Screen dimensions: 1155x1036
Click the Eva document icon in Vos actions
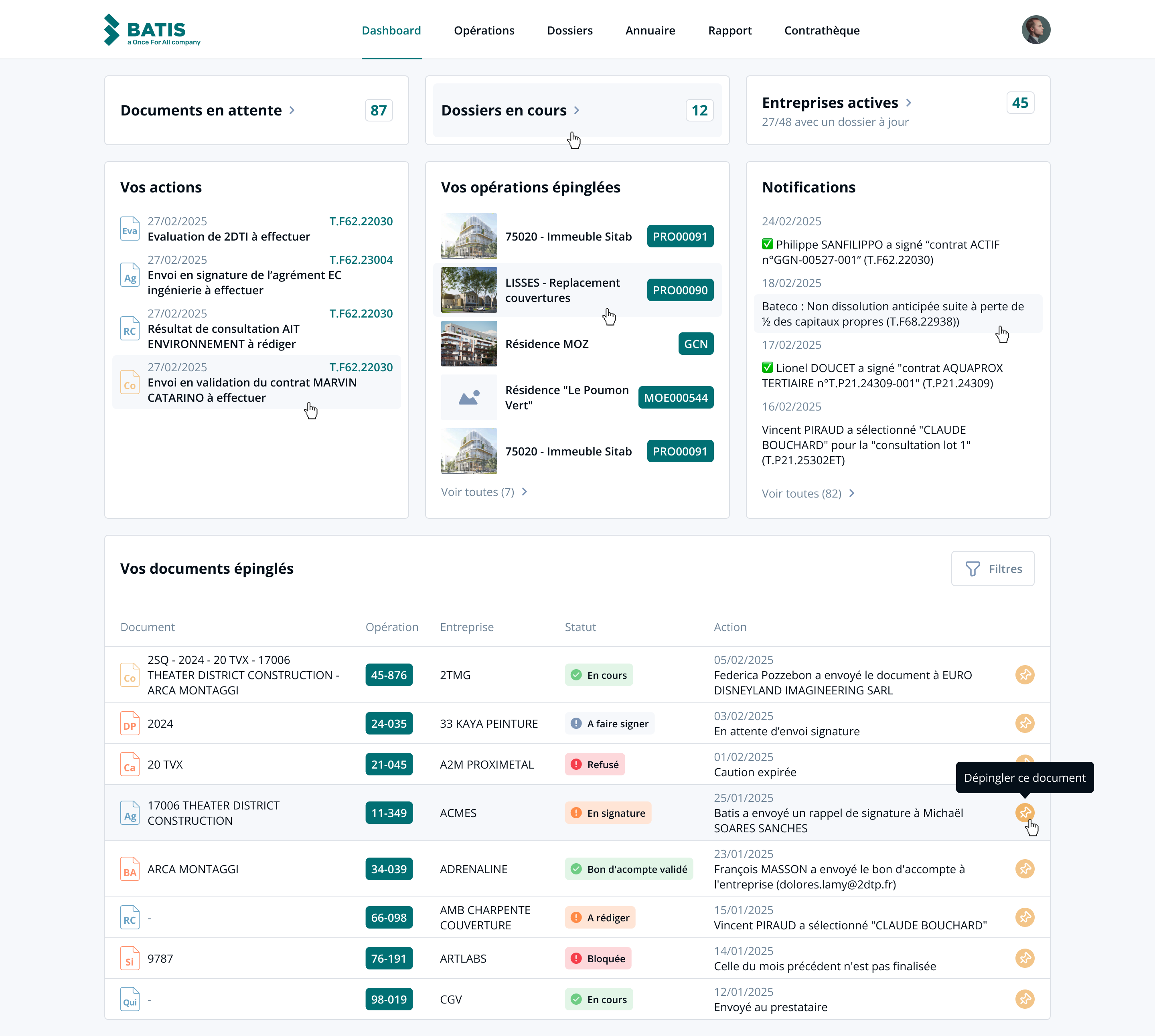(x=130, y=229)
